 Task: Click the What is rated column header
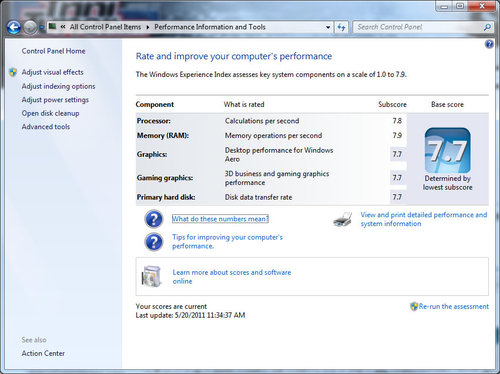pos(244,104)
